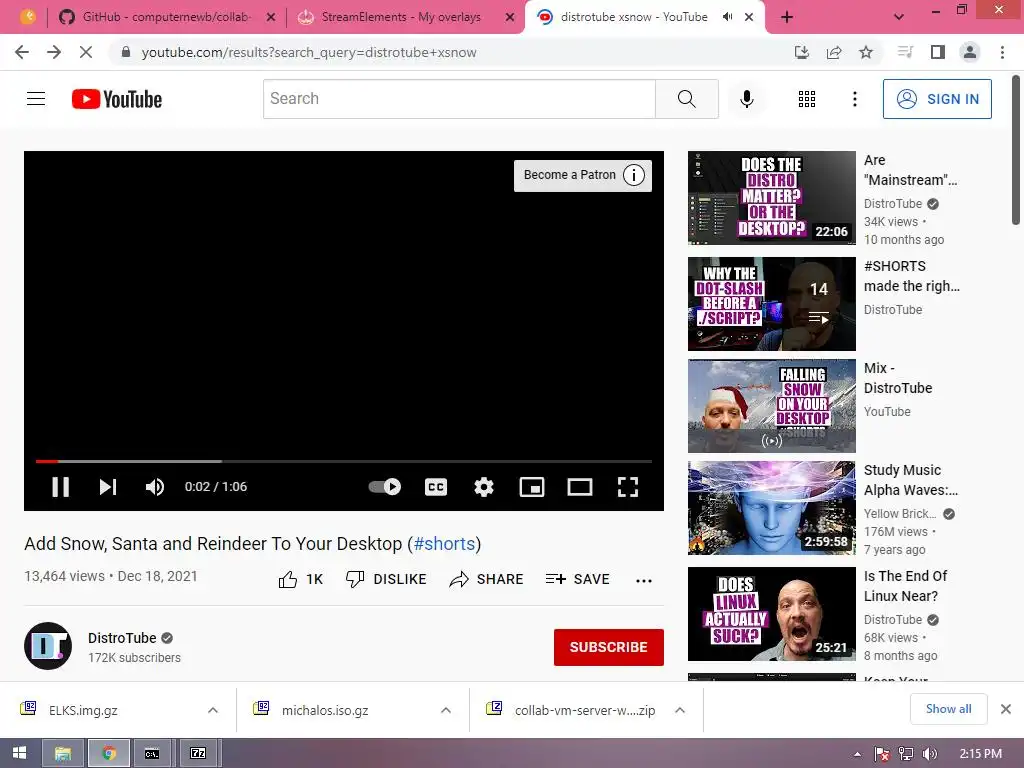Open the YouTube guide hamburger menu
Screen dimensions: 1024x768
point(36,99)
